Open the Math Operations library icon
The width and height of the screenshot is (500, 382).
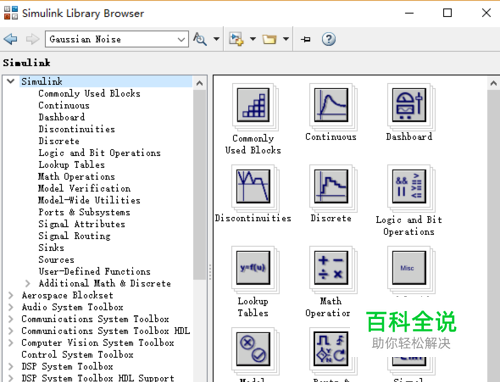[x=331, y=268]
